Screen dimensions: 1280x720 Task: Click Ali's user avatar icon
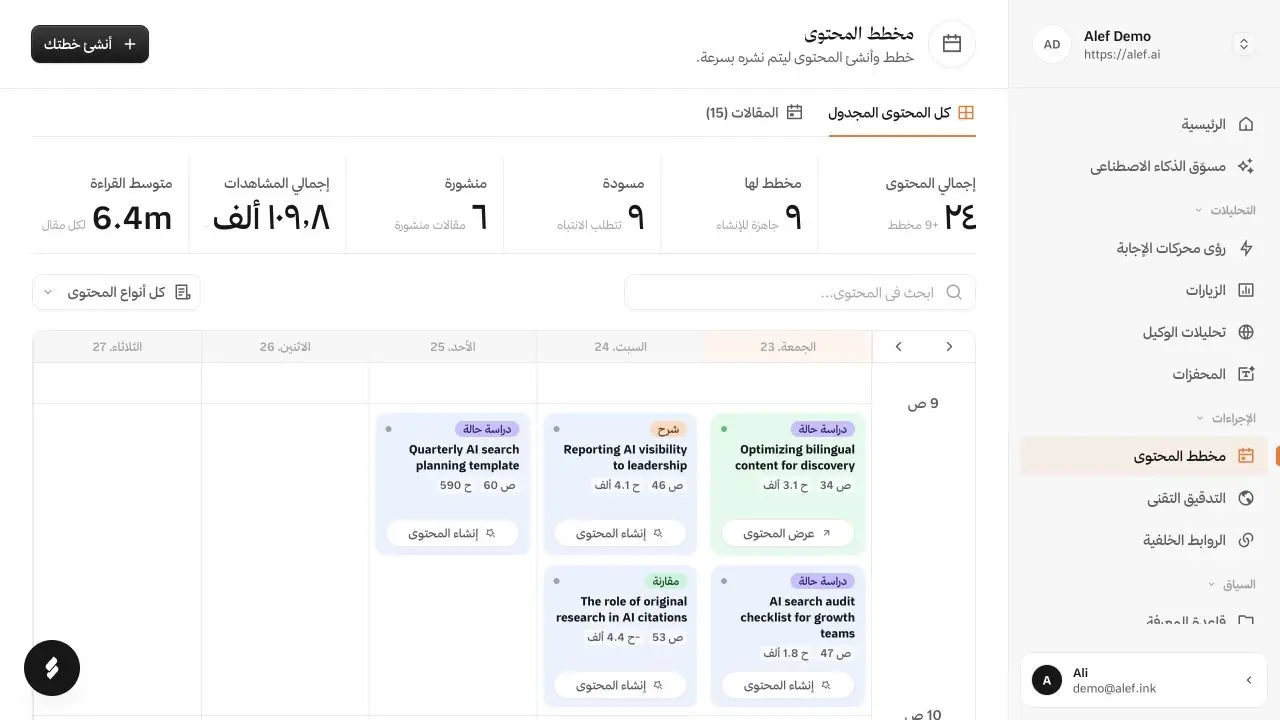(x=1047, y=680)
